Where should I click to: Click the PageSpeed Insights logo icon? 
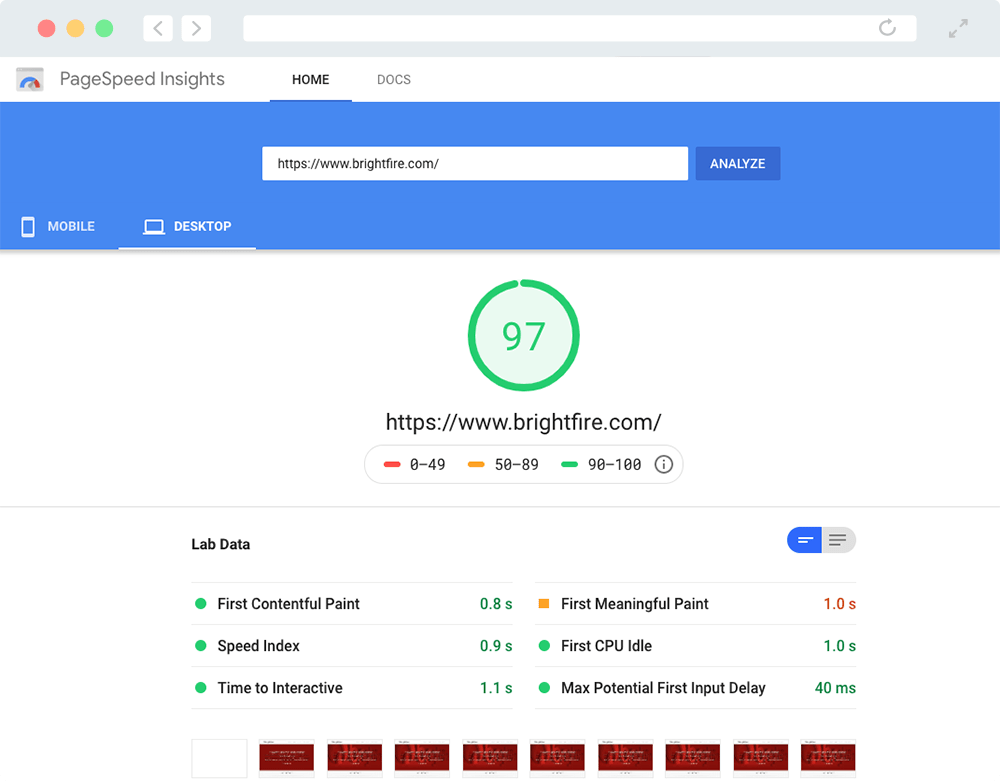pyautogui.click(x=29, y=79)
